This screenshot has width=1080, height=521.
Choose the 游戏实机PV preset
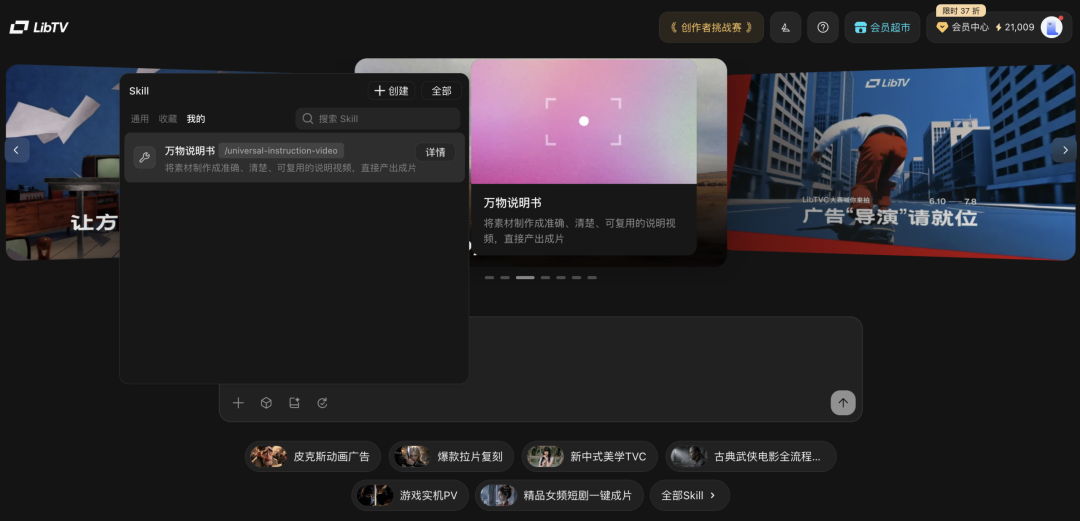coord(410,495)
